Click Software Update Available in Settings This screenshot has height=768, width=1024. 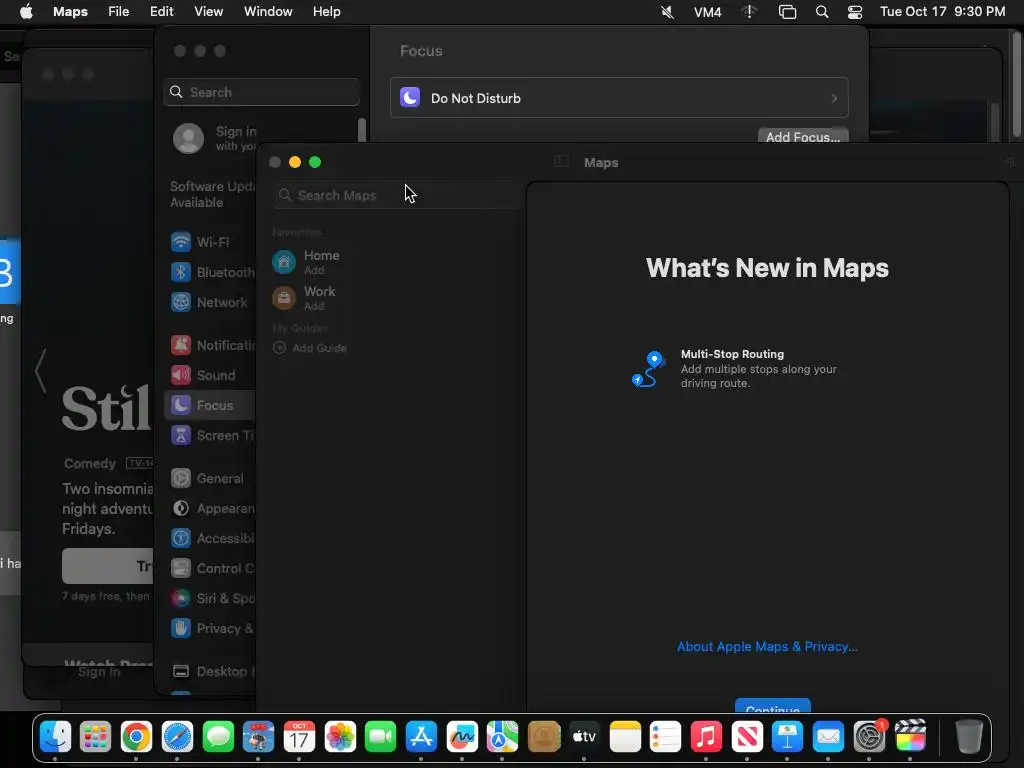coord(212,195)
